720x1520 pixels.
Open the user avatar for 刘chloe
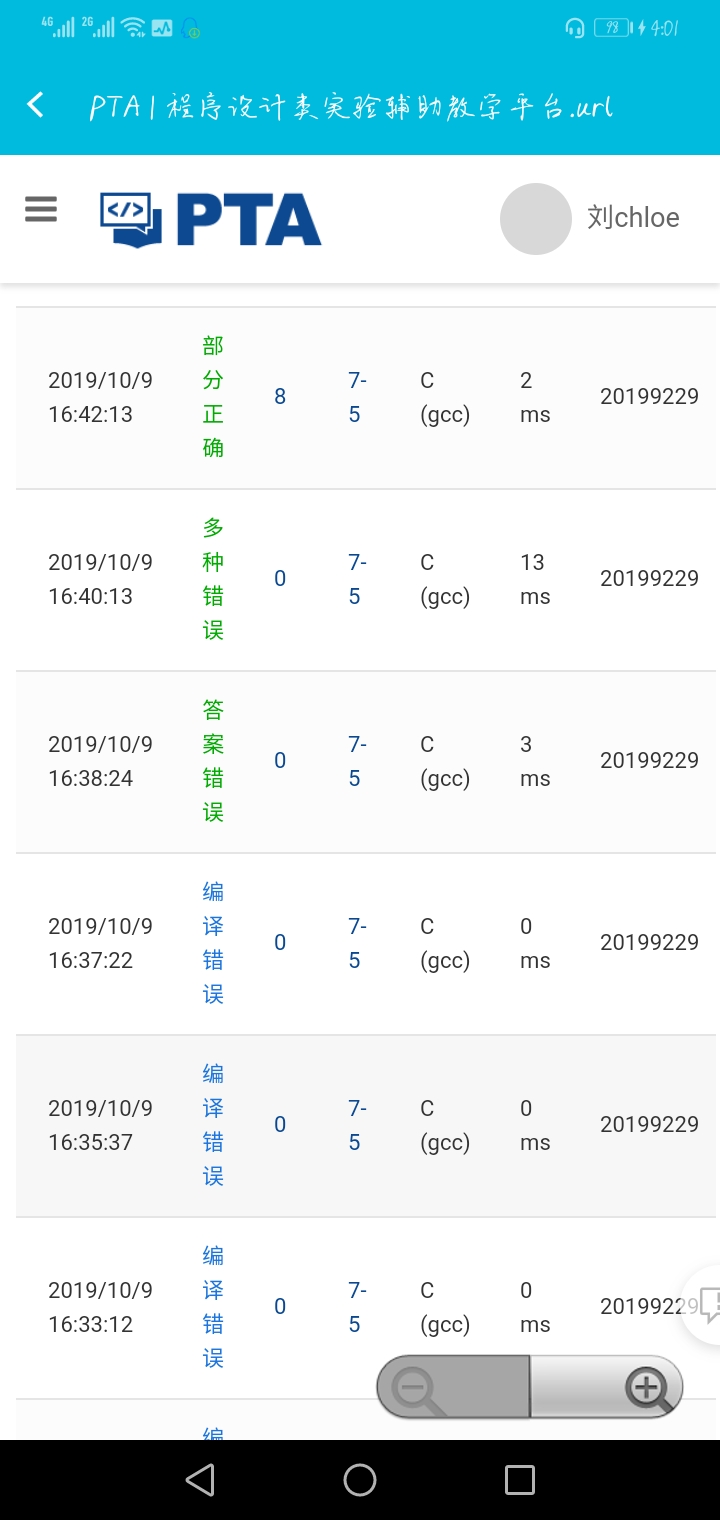click(x=535, y=219)
